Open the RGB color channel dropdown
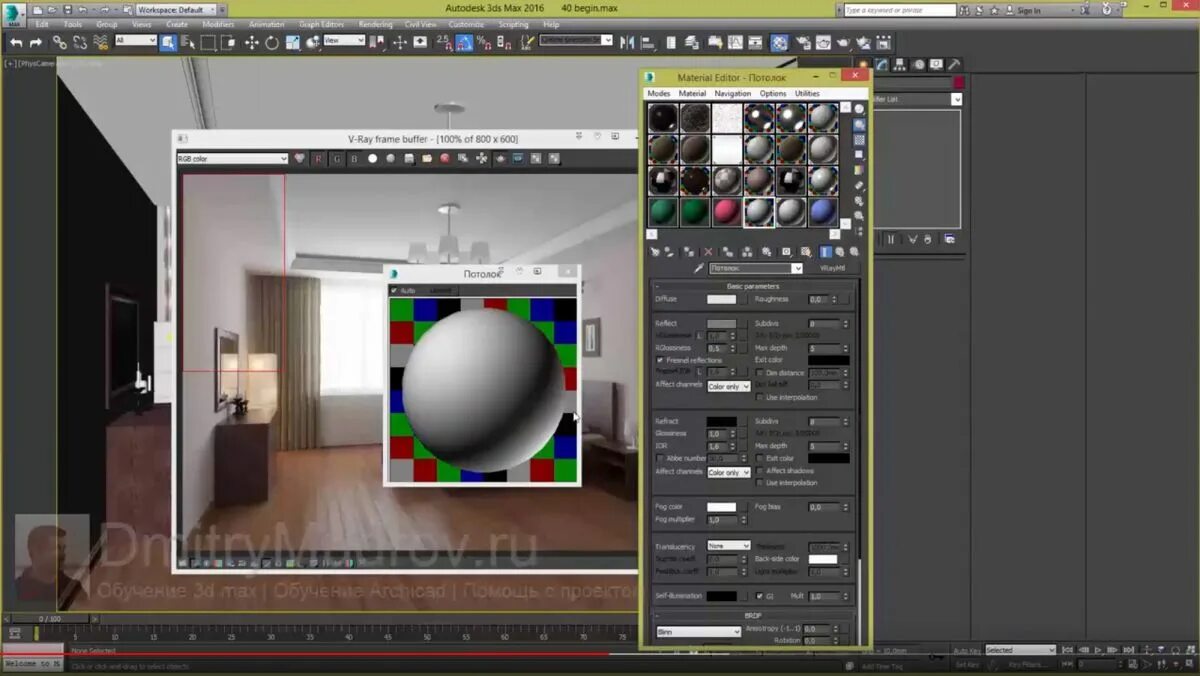Viewport: 1200px width, 676px height. (233, 158)
